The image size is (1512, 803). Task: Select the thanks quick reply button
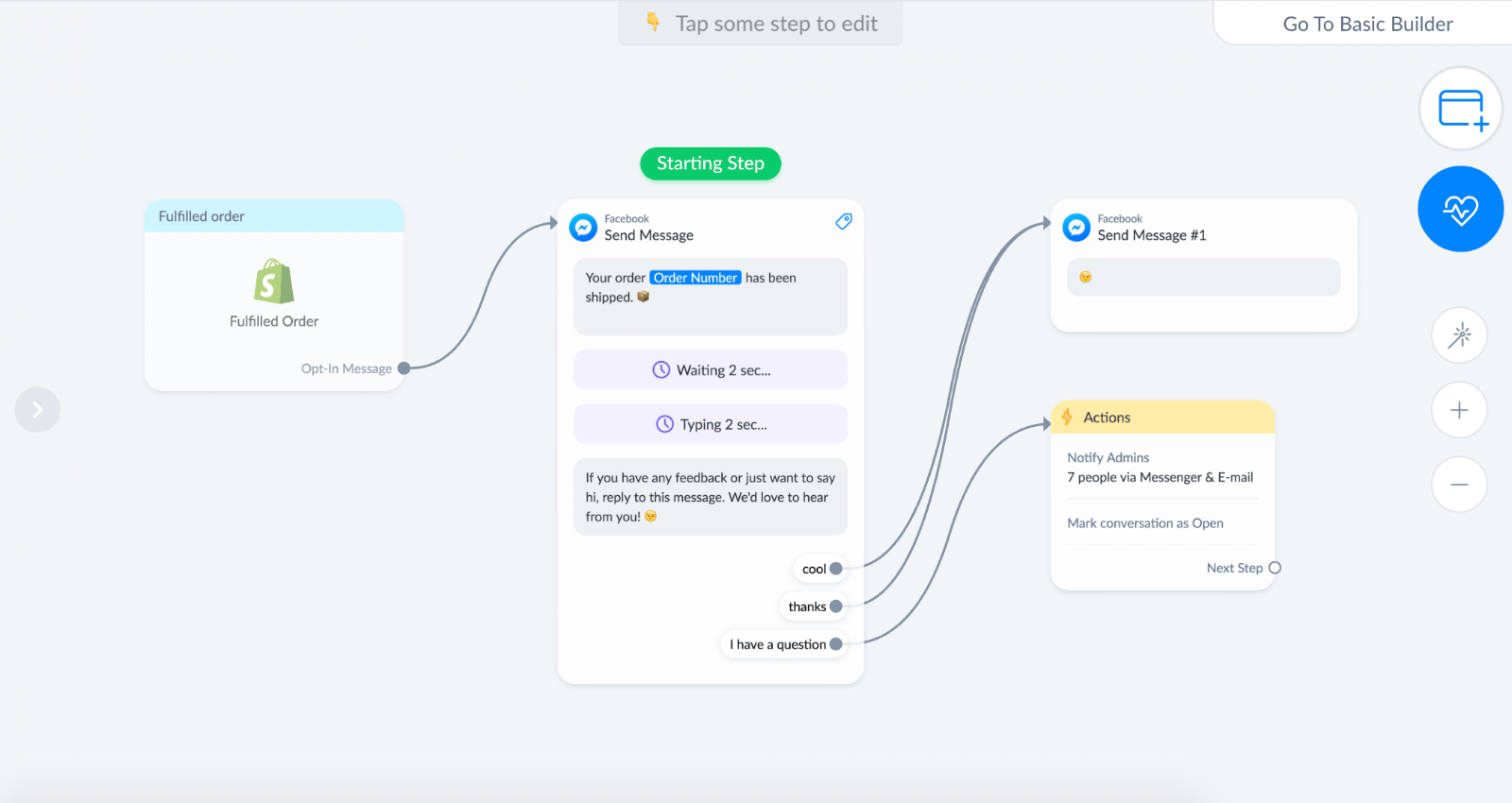pos(812,607)
